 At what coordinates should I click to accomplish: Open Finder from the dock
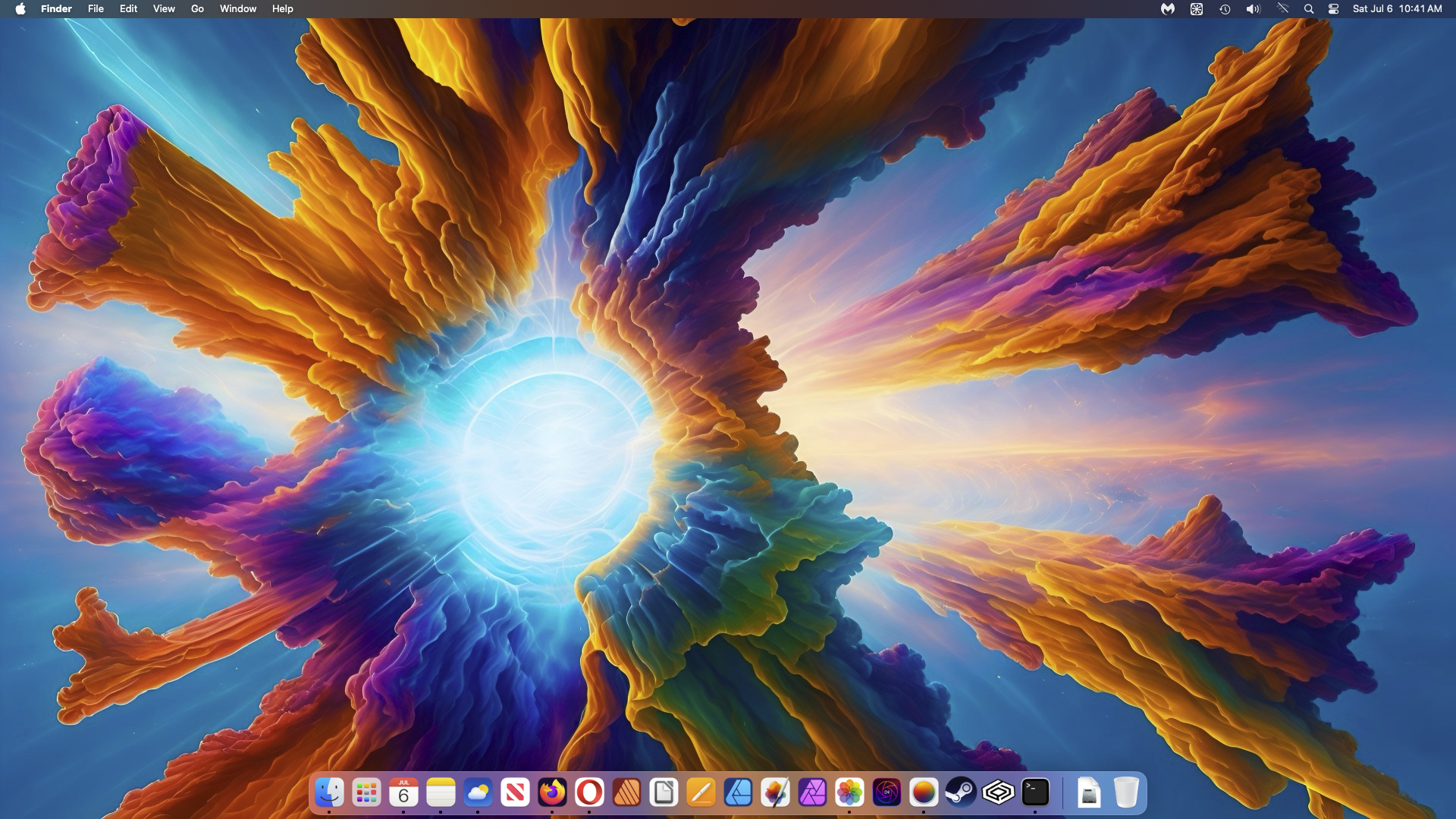tap(329, 792)
